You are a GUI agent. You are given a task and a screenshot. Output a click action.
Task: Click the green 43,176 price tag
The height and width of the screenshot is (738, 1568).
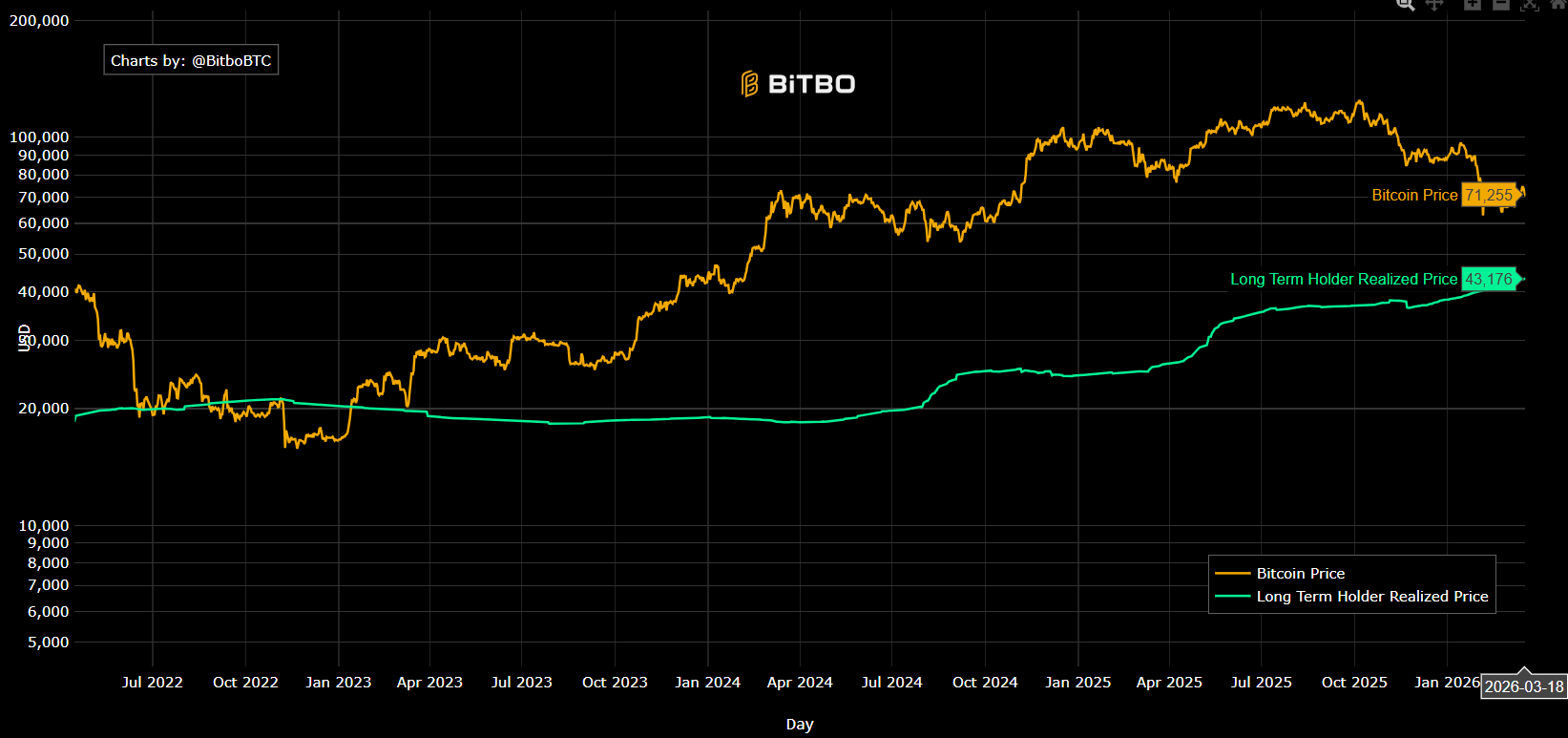tap(1490, 279)
